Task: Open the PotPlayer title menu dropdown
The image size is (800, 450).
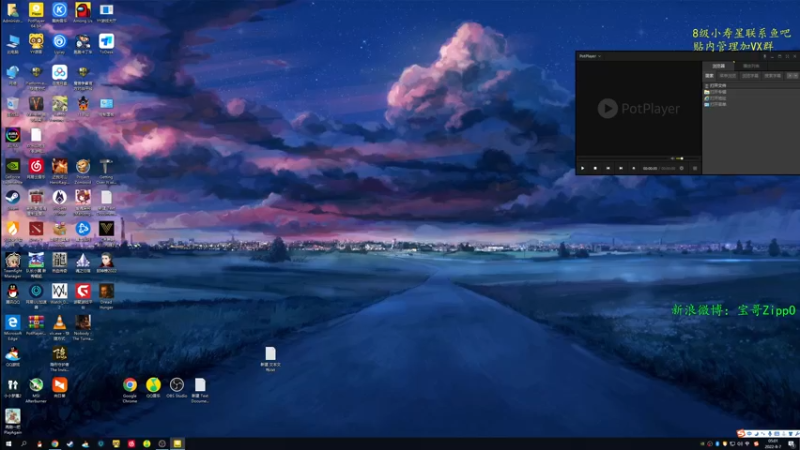Action: [x=590, y=56]
